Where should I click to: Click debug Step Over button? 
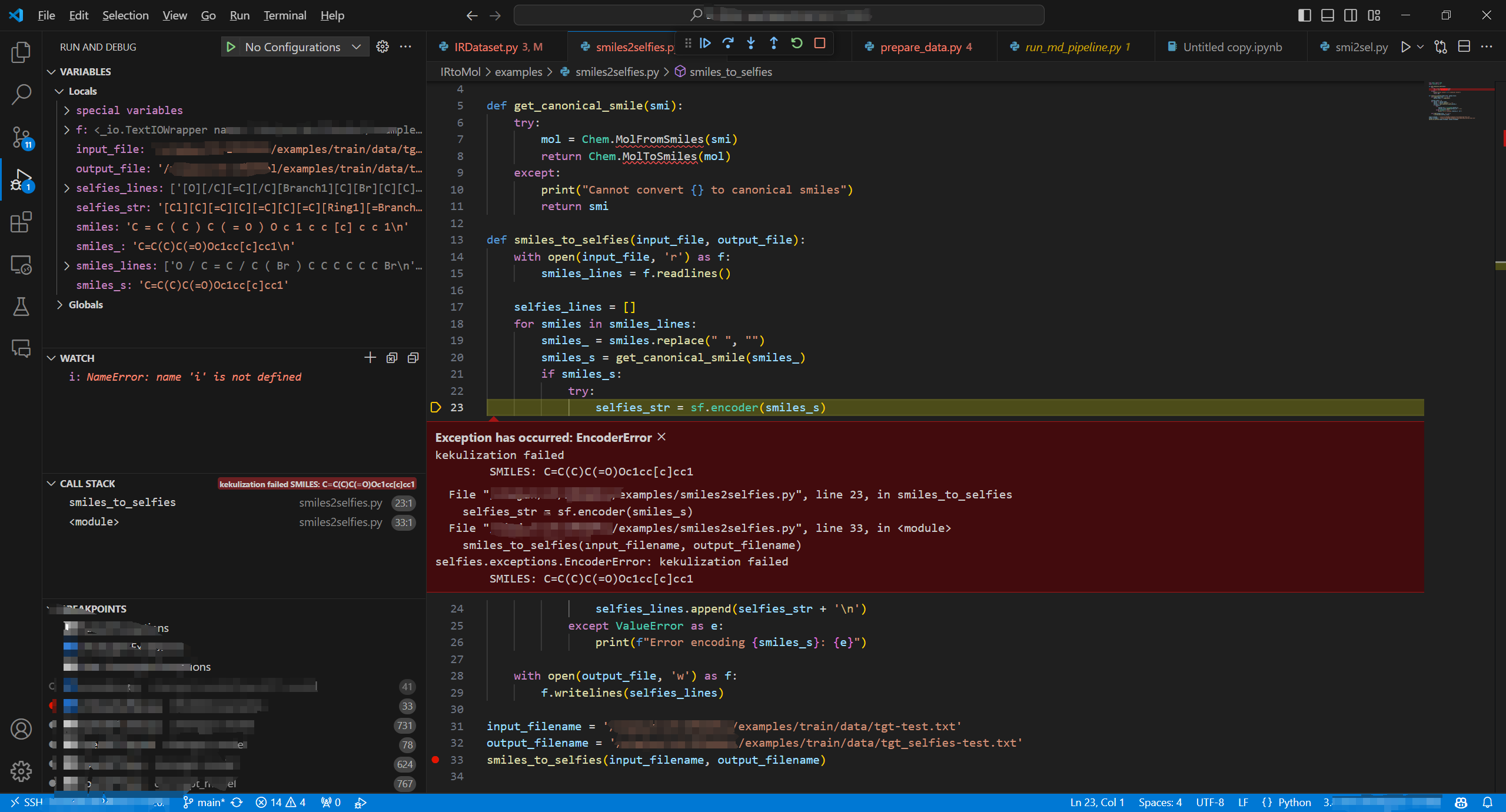(x=728, y=44)
